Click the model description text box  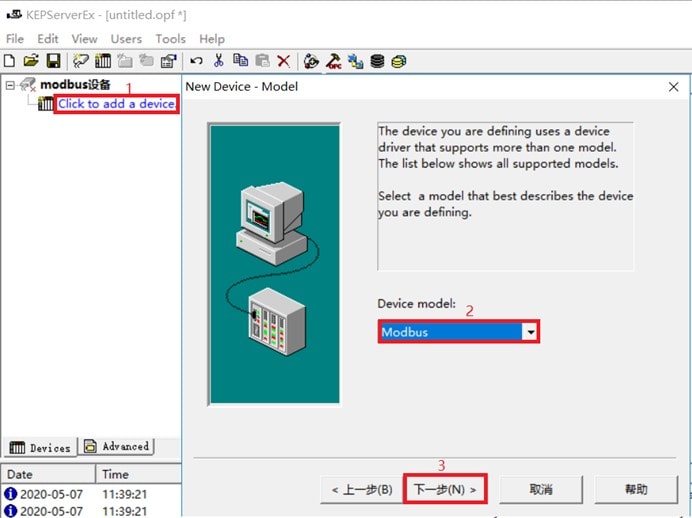pyautogui.click(x=505, y=196)
